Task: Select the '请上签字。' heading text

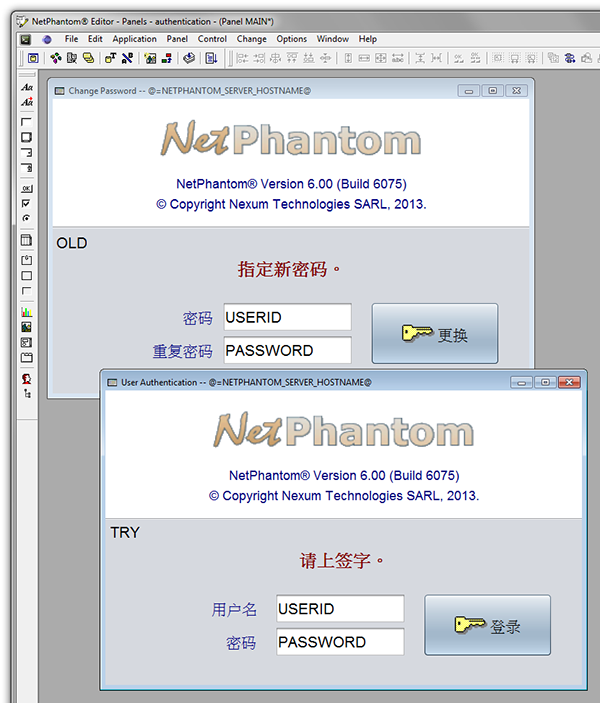Action: pos(342,560)
